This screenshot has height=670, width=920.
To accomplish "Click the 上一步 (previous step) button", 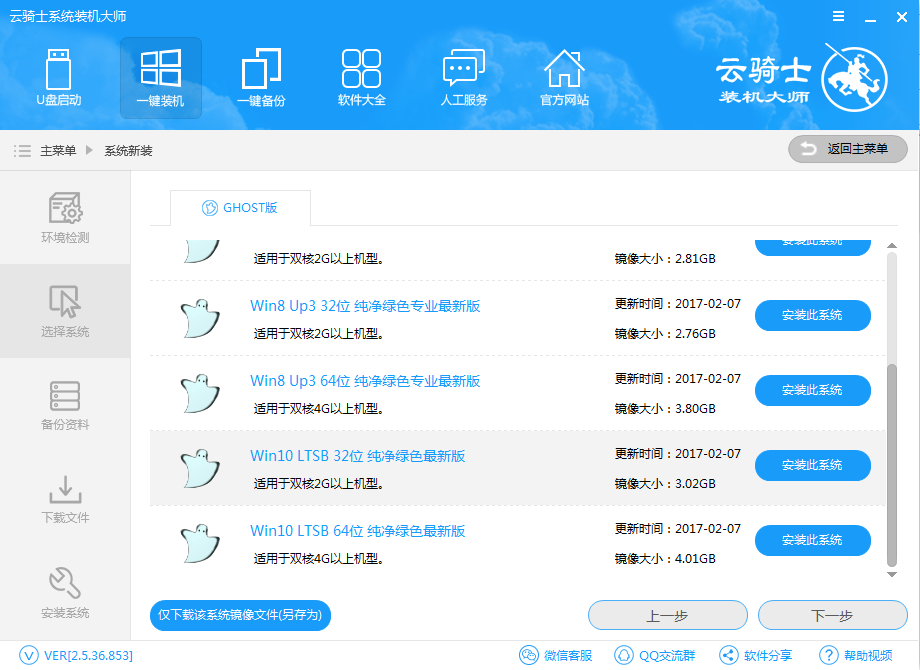I will click(x=667, y=615).
